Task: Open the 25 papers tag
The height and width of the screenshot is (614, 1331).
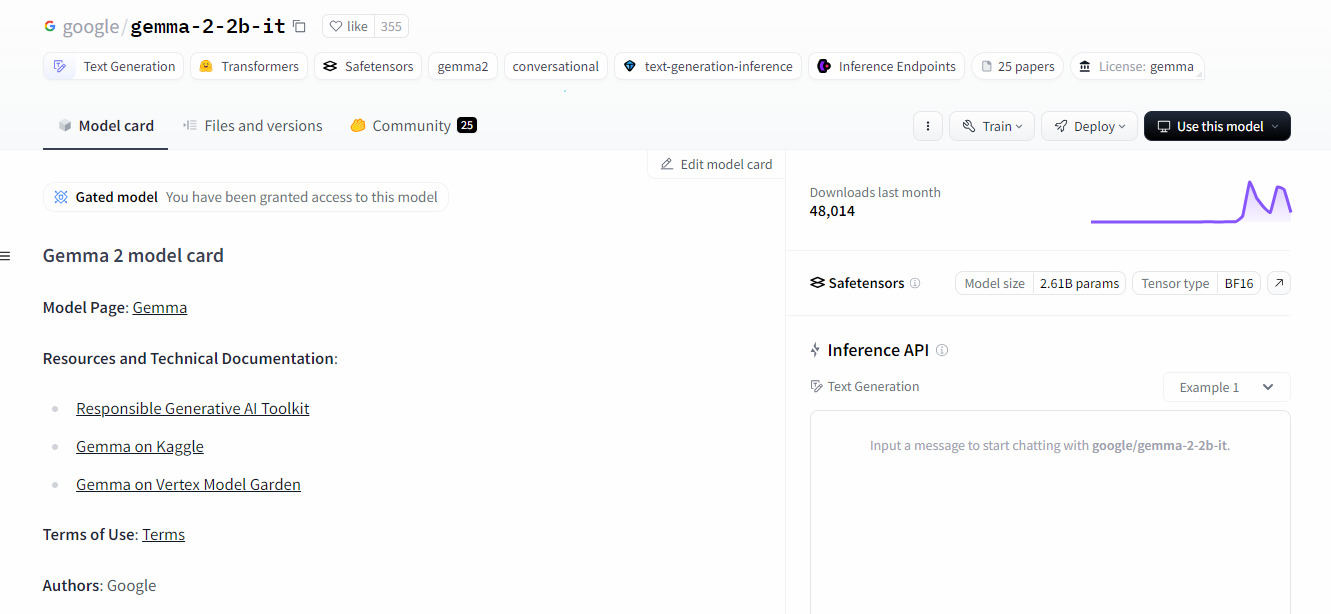Action: 1017,67
